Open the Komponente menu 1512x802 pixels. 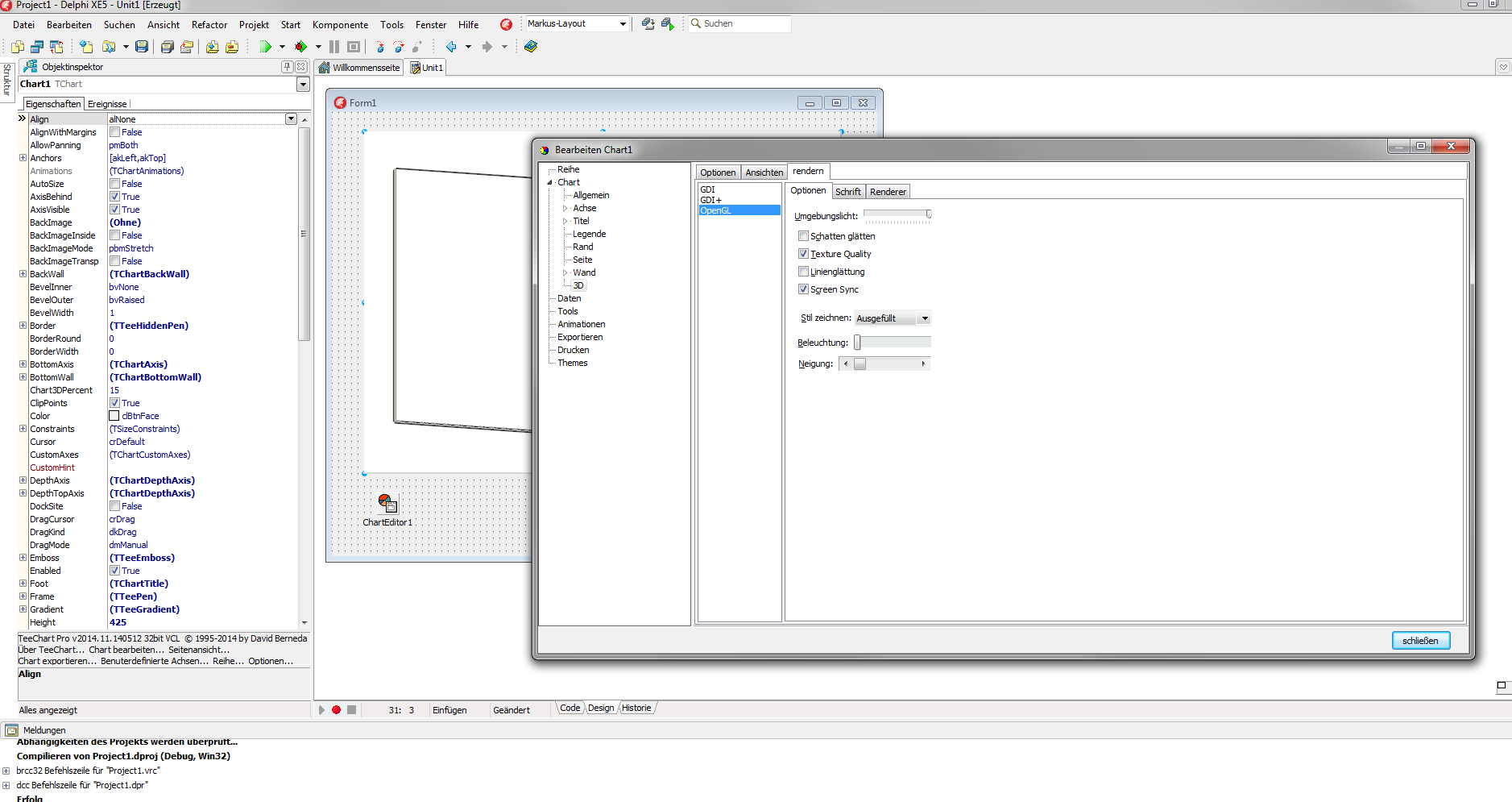pyautogui.click(x=340, y=25)
